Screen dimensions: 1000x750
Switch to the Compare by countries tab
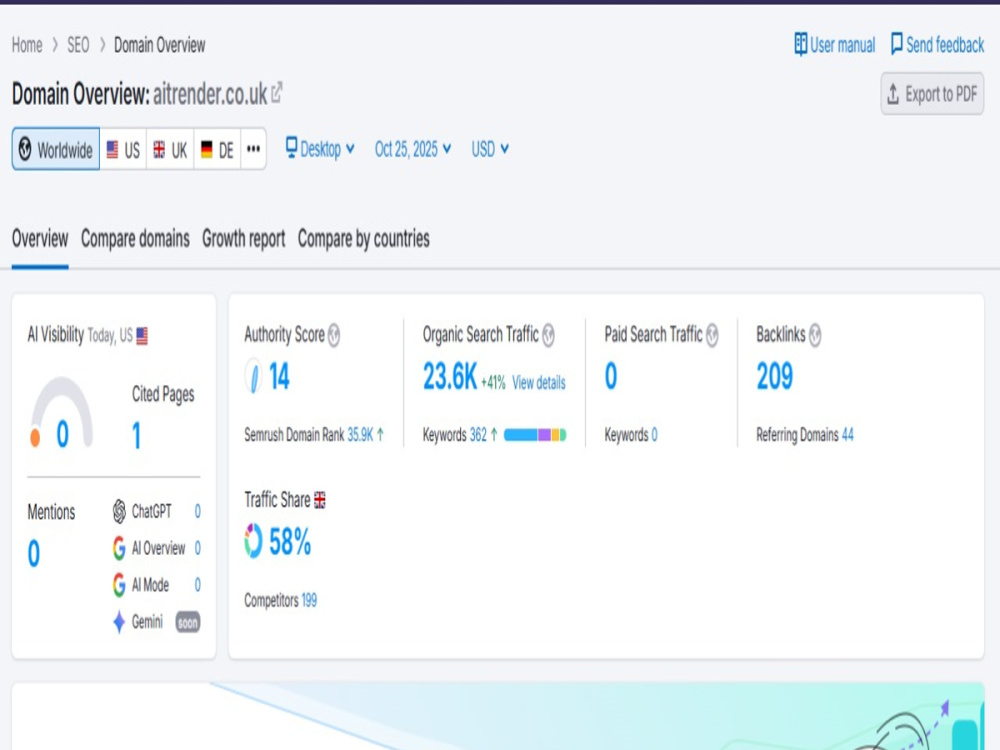click(364, 239)
